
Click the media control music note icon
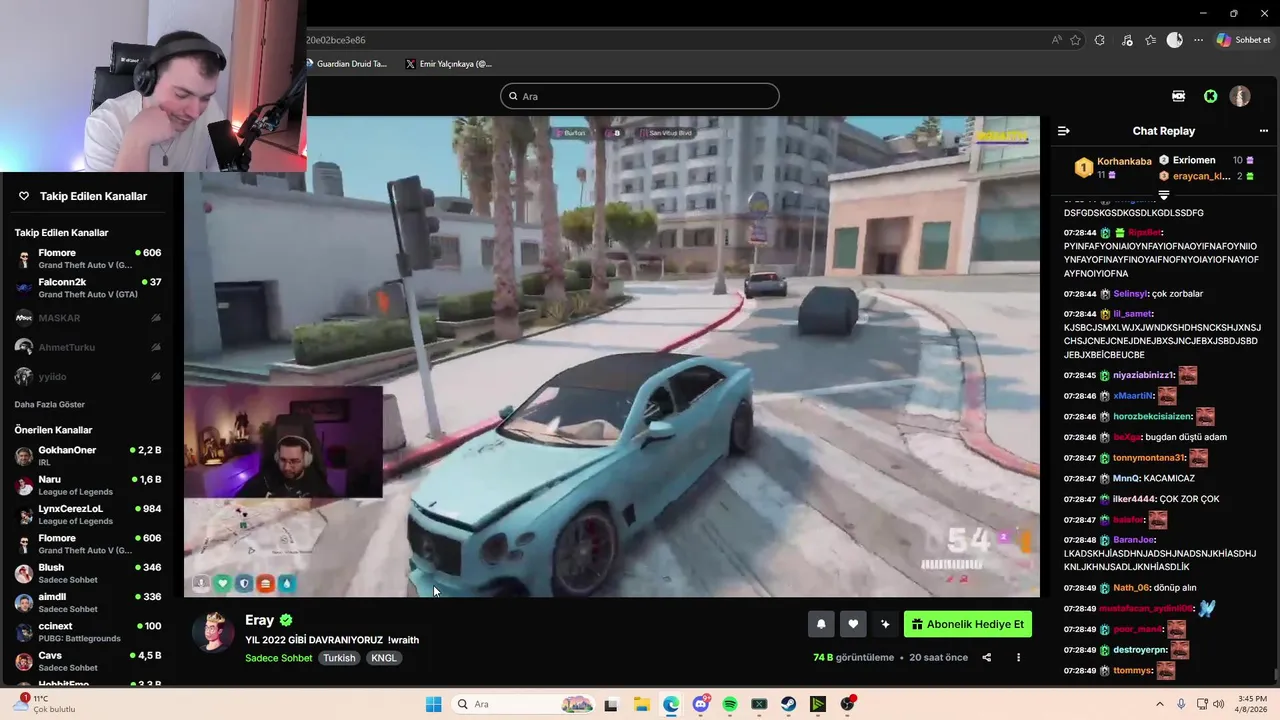point(1127,40)
